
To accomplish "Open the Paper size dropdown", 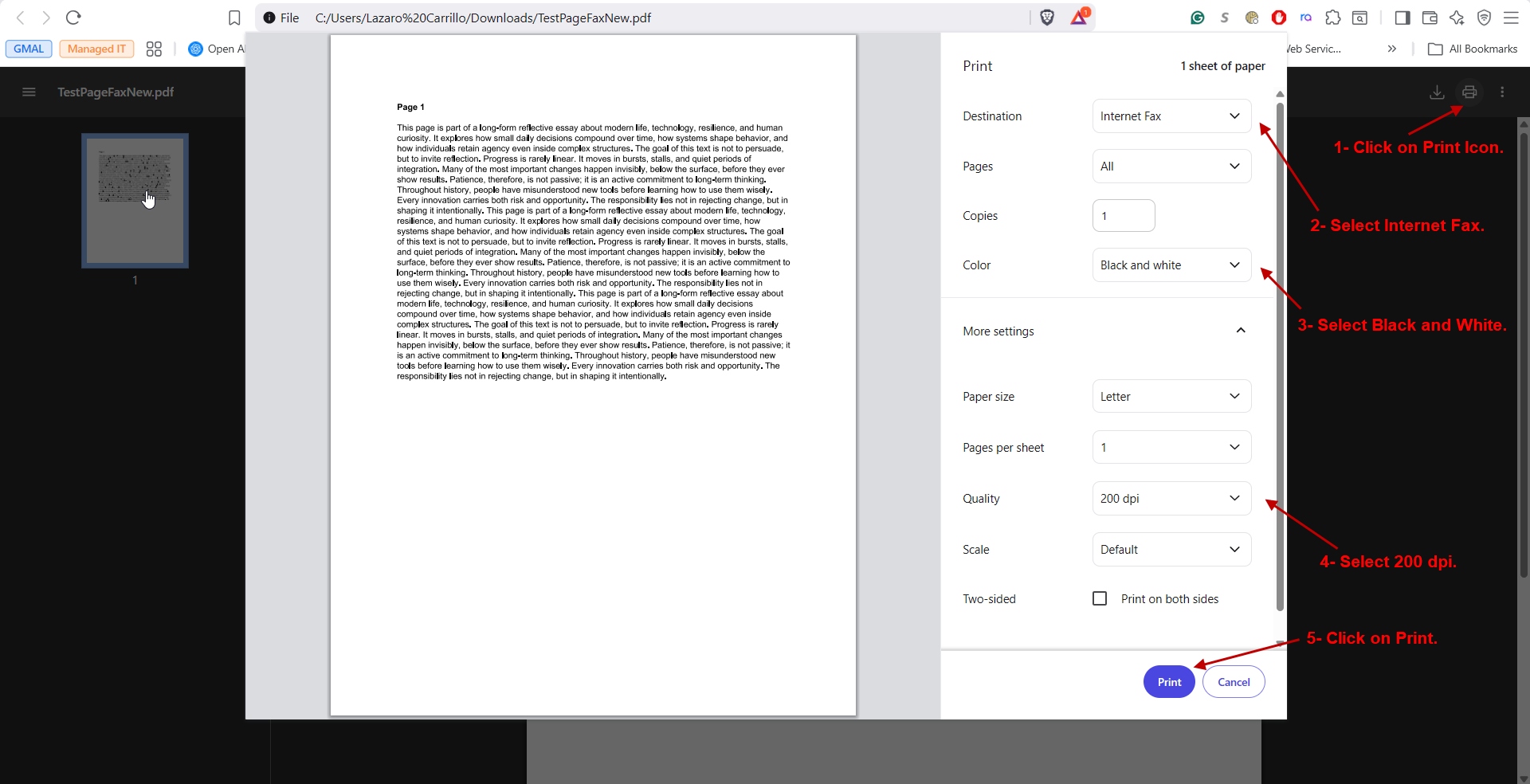I will [x=1171, y=397].
